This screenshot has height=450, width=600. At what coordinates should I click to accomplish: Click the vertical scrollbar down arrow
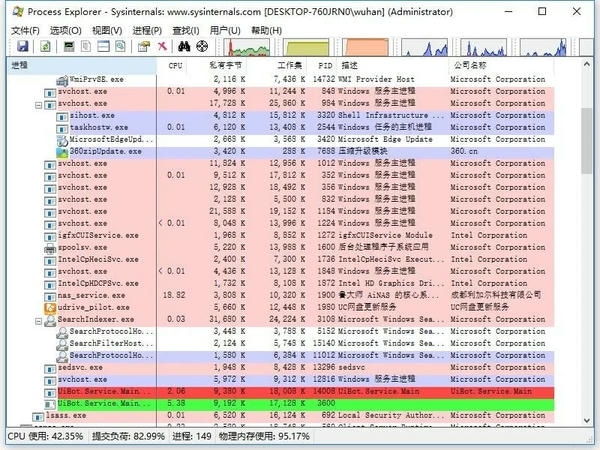pyautogui.click(x=587, y=420)
